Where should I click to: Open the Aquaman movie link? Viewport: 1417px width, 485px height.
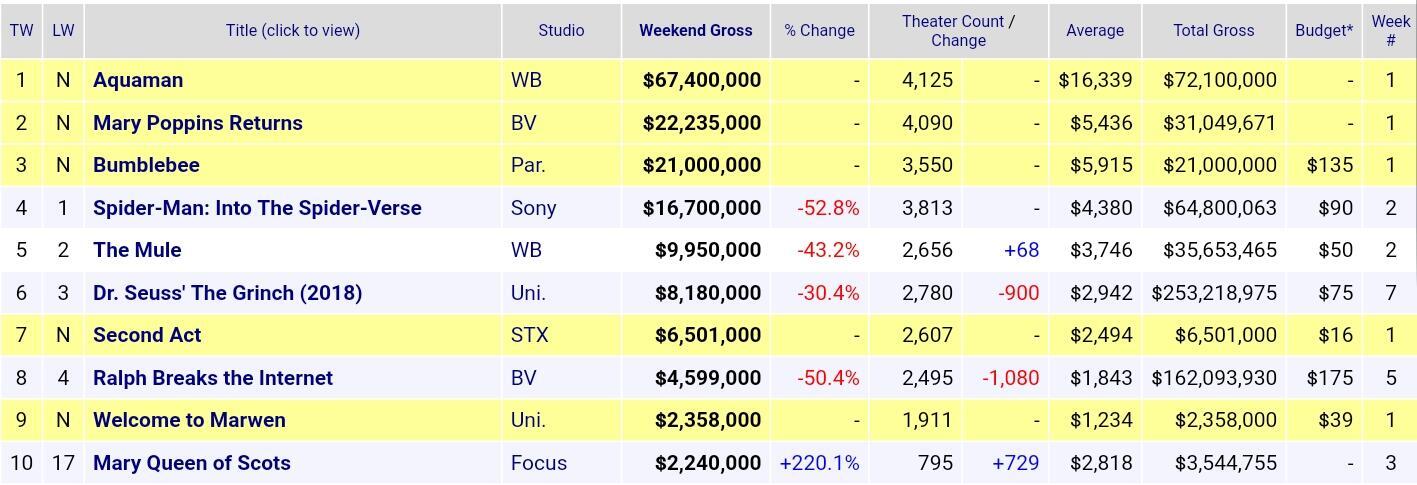click(x=138, y=80)
